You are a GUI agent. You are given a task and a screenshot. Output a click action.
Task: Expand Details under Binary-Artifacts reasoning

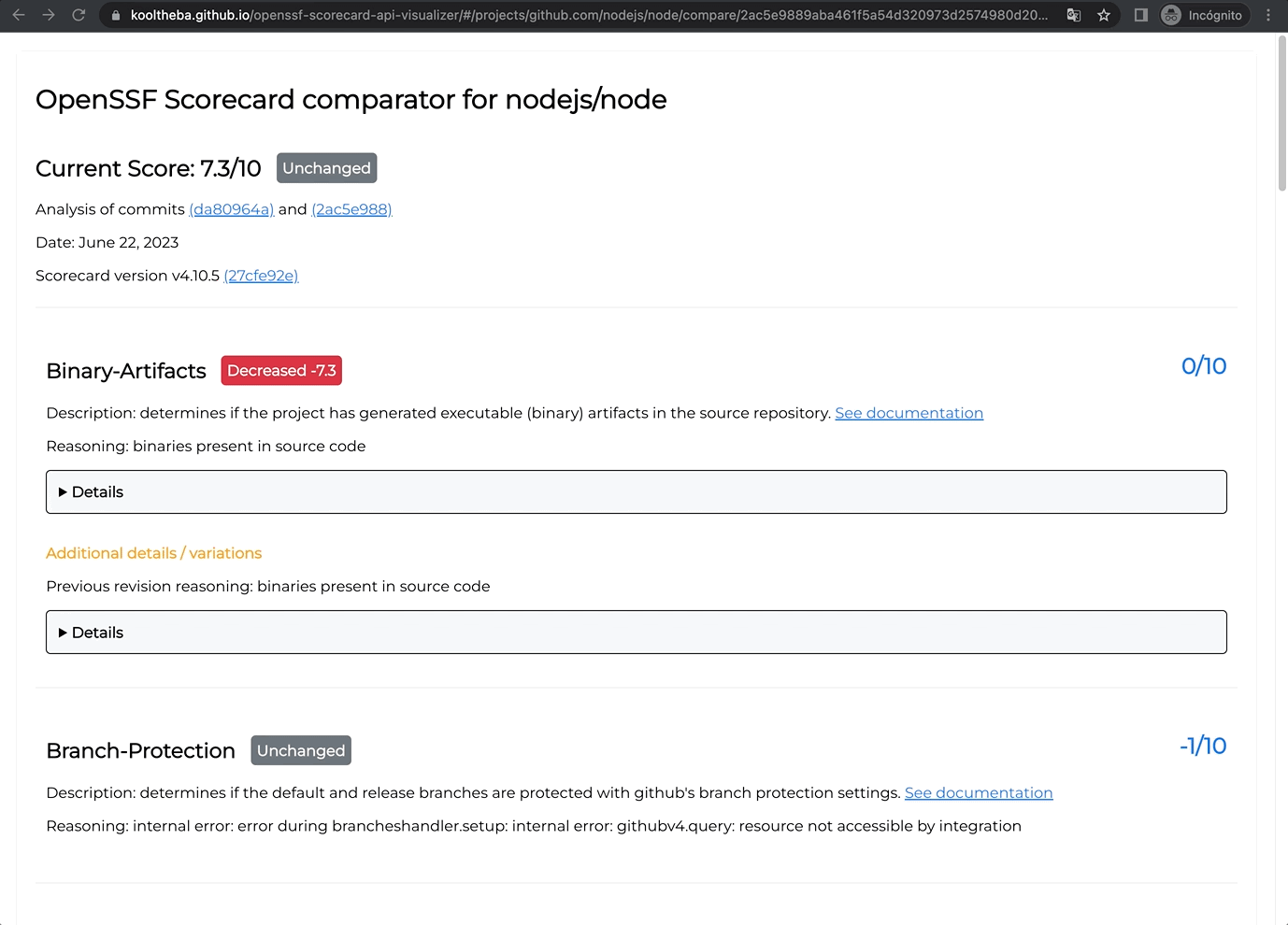tap(637, 491)
